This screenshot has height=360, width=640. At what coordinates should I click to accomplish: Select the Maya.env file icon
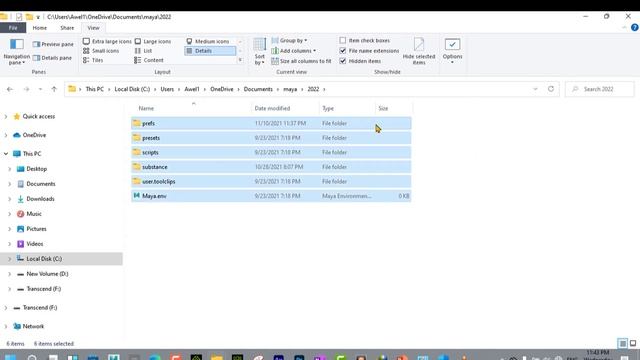[x=136, y=196]
